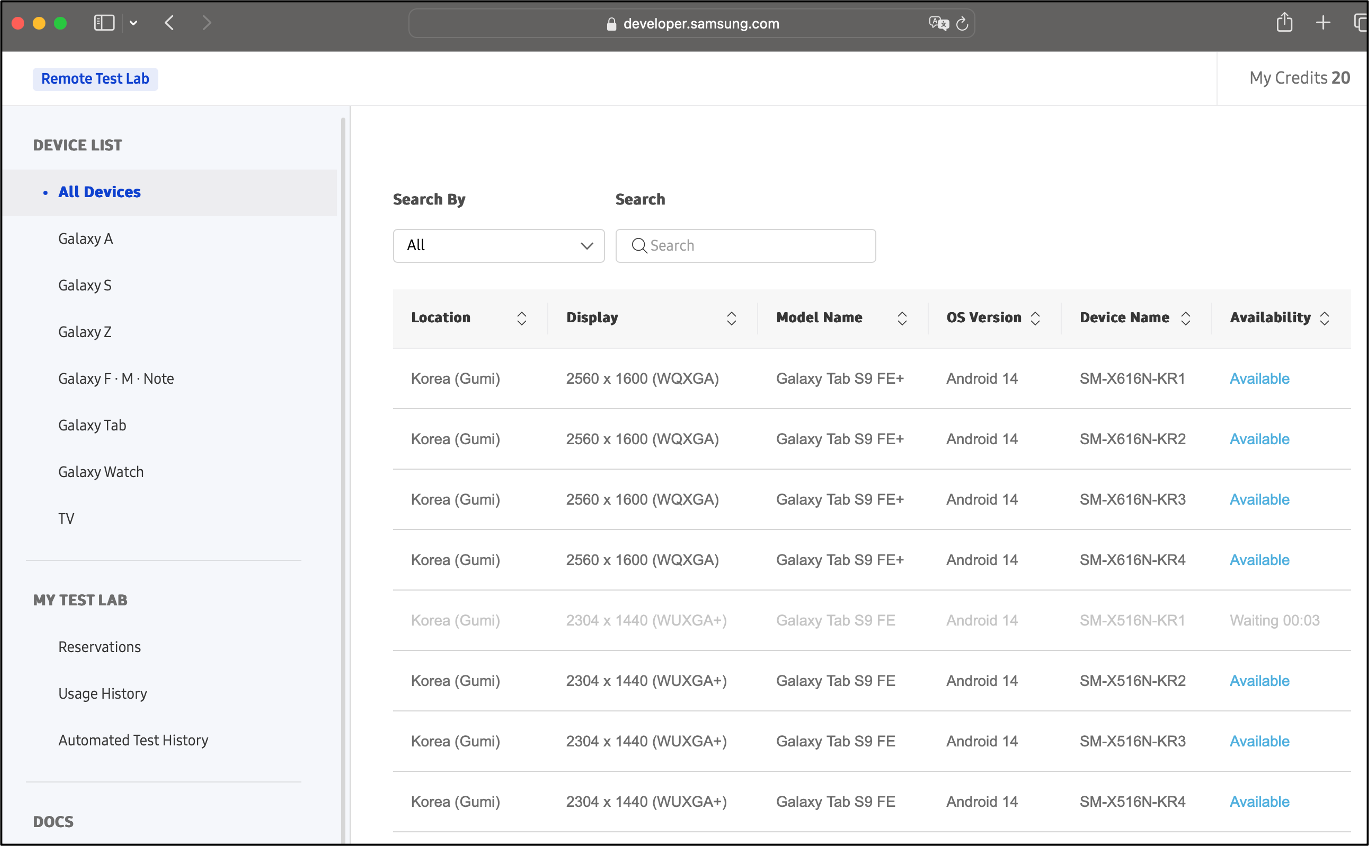Select device name SM-X516N-KR1
The height and width of the screenshot is (846, 1370).
(1132, 621)
